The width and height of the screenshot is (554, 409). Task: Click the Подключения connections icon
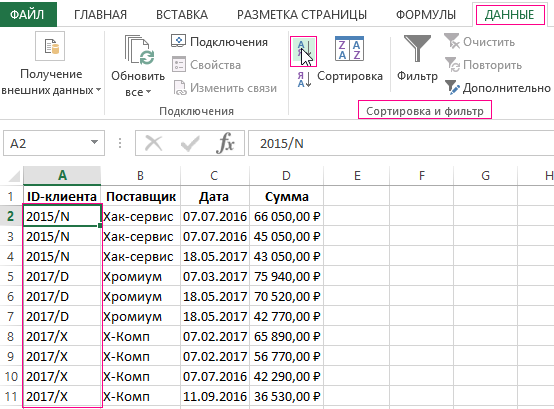click(x=178, y=41)
